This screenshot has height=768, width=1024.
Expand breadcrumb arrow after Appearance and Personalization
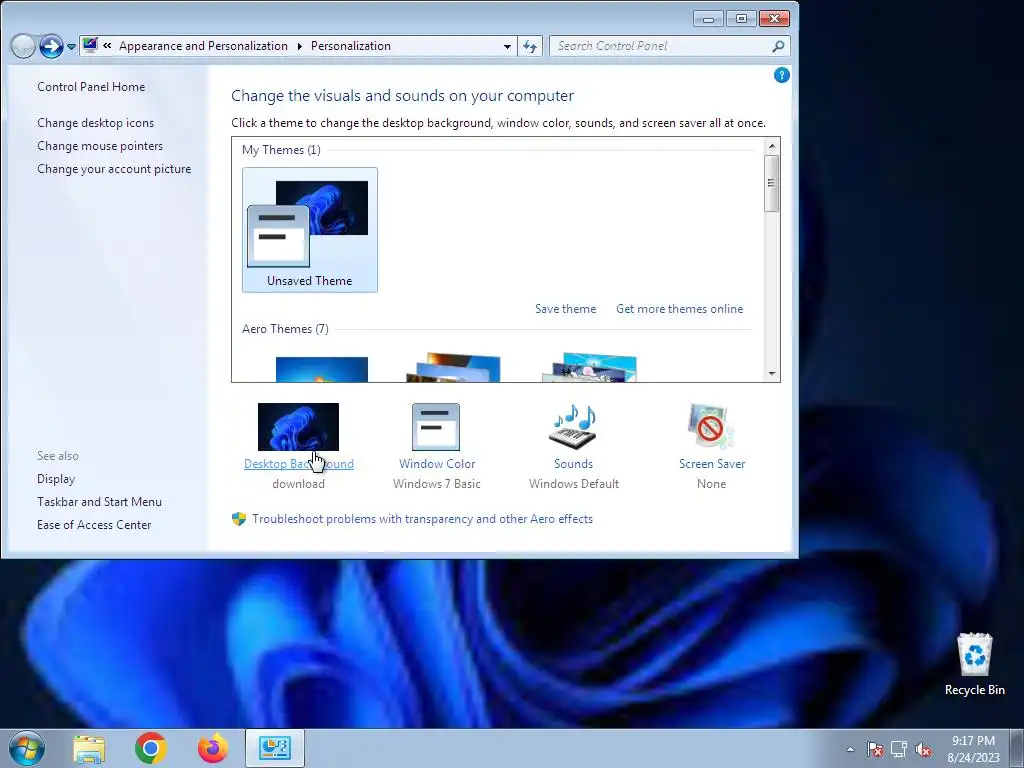[x=300, y=46]
